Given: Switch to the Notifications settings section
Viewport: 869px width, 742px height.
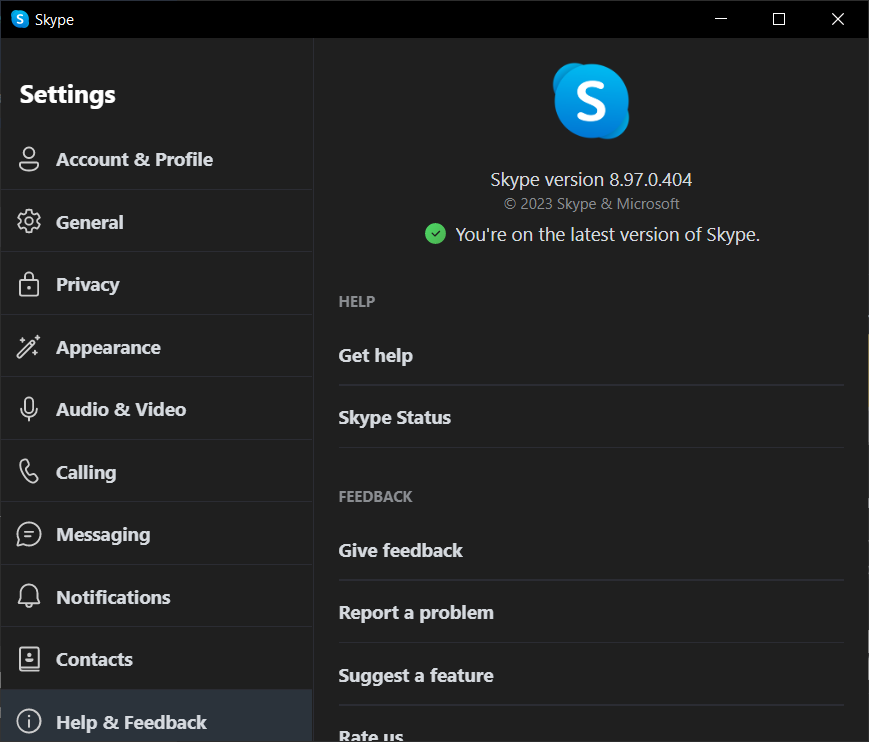Looking at the screenshot, I should [x=157, y=596].
